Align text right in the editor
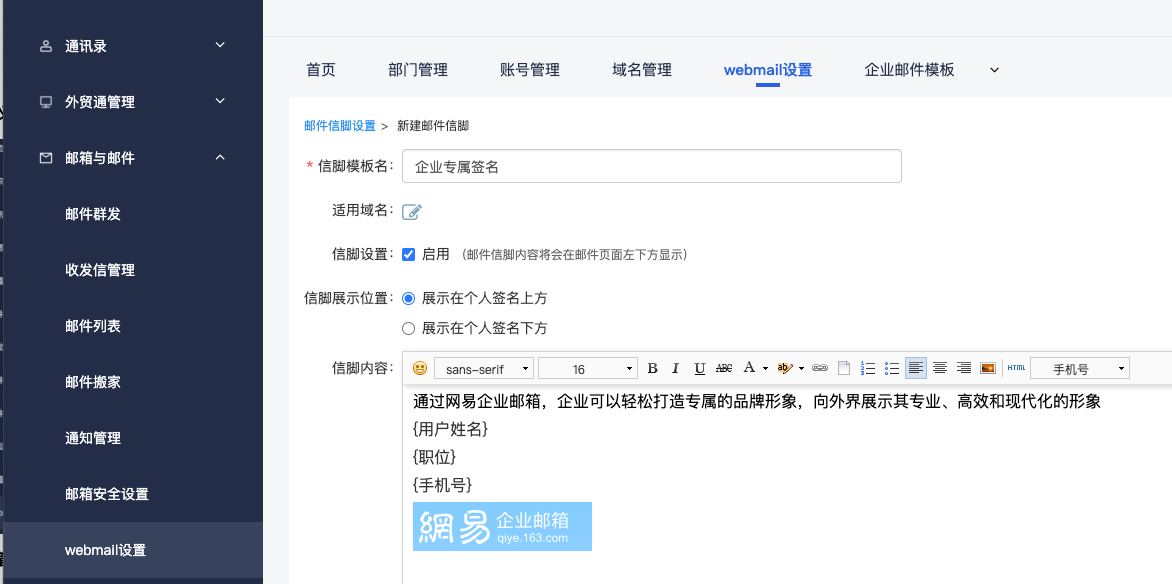Screen dimensions: 1172x584 [963, 368]
